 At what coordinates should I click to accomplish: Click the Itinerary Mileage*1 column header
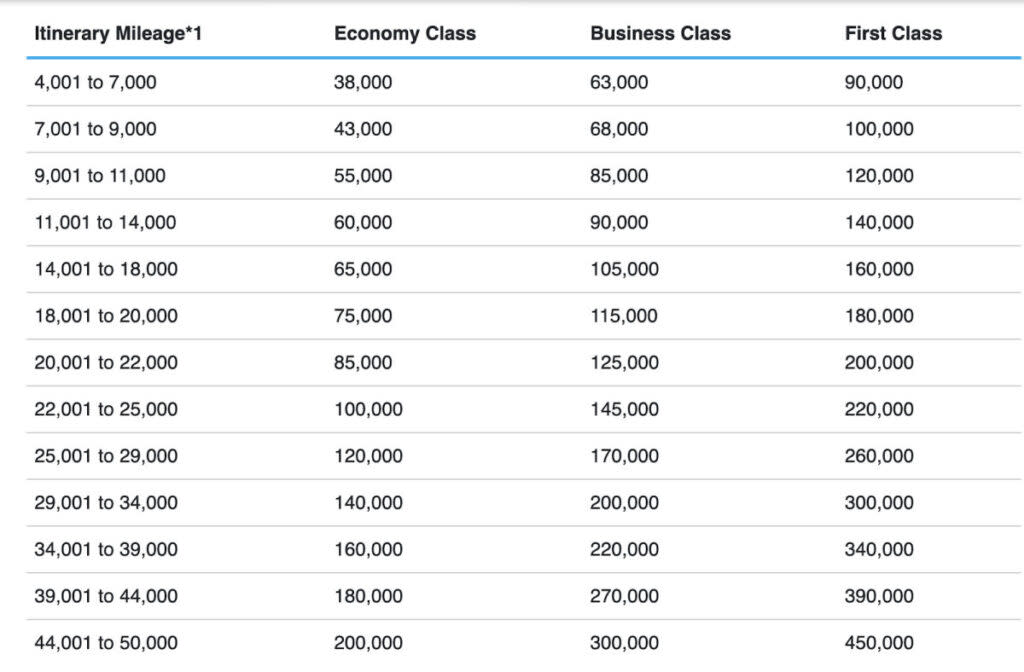(118, 33)
